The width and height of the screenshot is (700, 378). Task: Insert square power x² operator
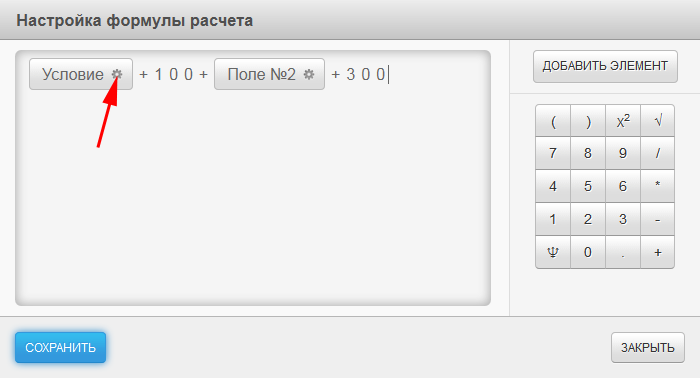click(x=623, y=120)
